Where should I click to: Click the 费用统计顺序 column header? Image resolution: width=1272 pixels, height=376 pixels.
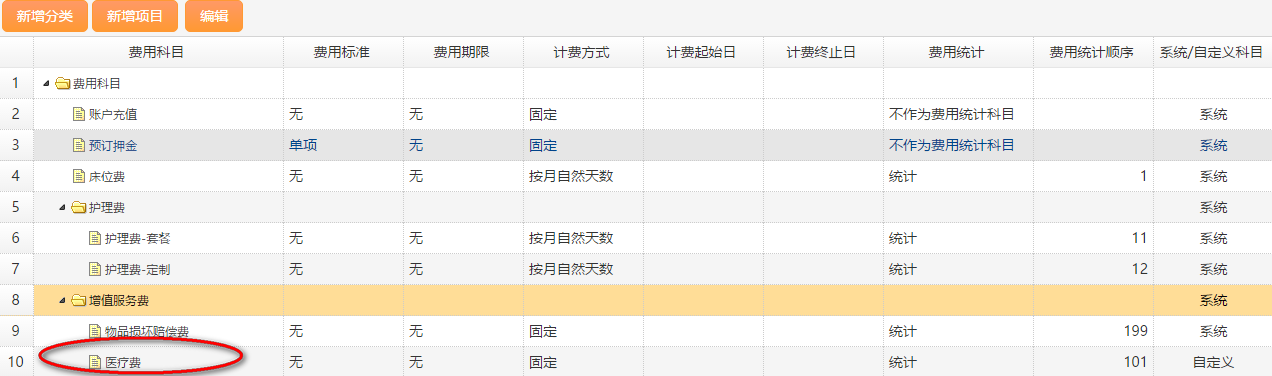click(x=1093, y=52)
